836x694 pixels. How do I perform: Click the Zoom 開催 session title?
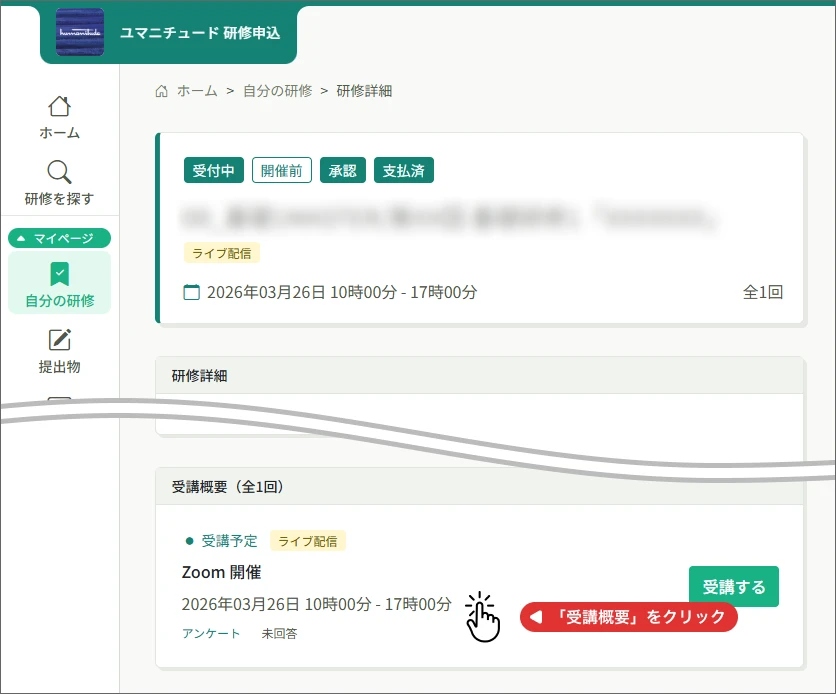[221, 573]
